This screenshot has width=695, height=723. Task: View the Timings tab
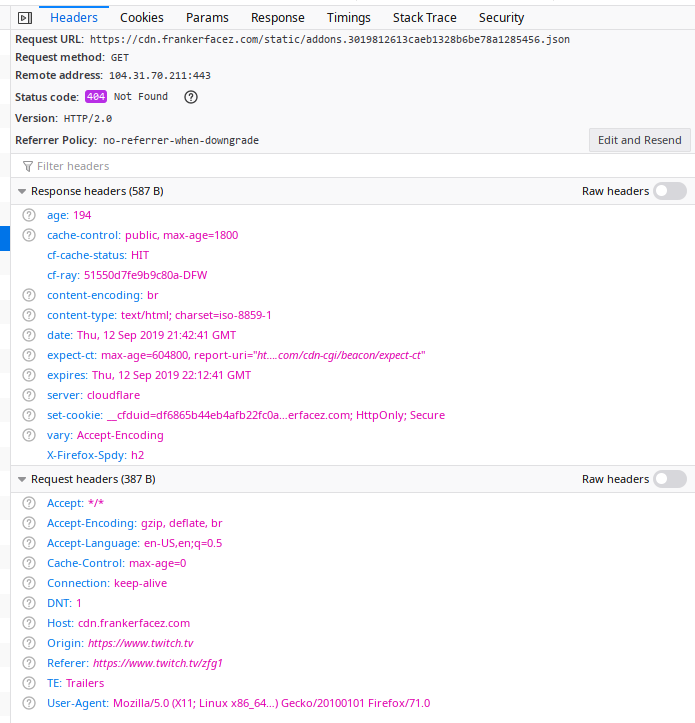[x=349, y=18]
